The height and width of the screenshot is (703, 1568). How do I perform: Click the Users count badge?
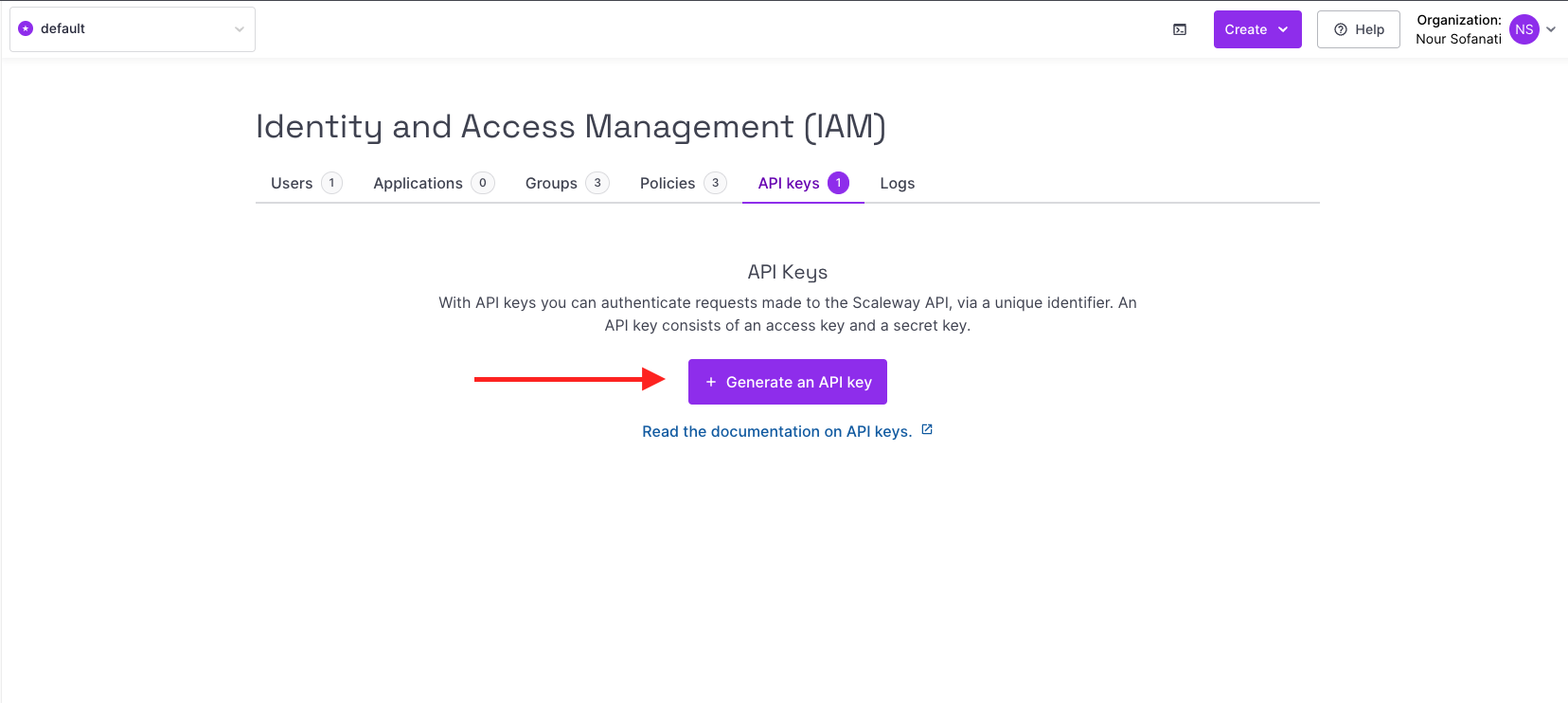(x=333, y=183)
